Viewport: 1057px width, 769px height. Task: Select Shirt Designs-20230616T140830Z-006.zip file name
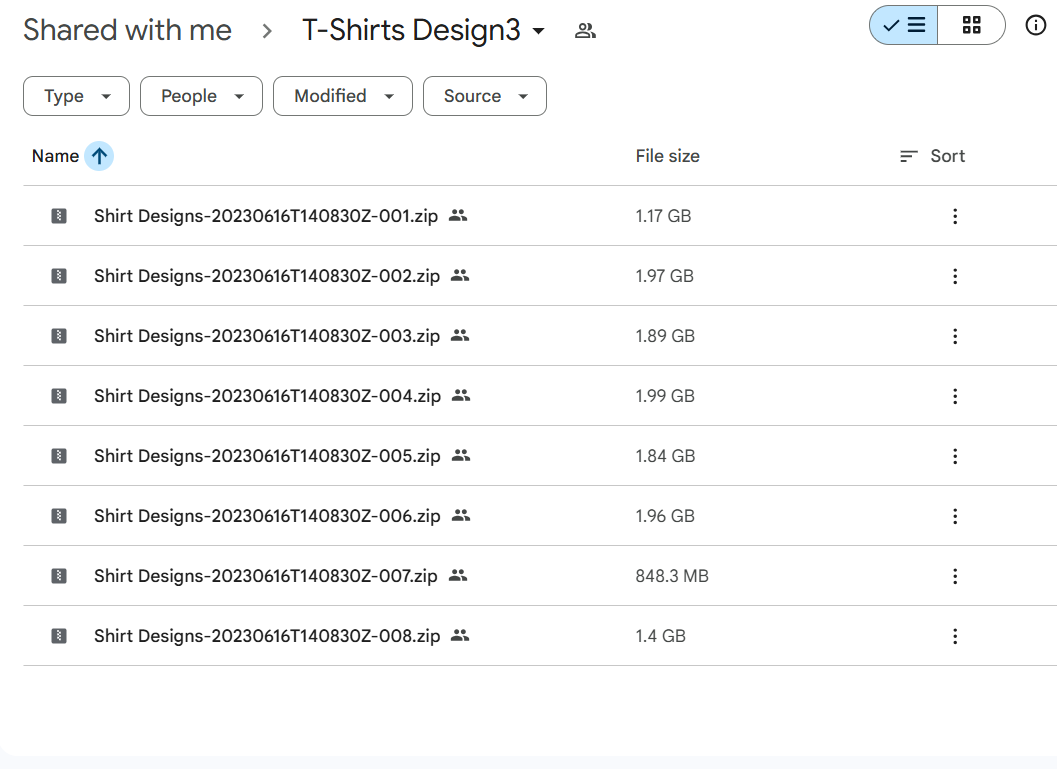coord(267,516)
